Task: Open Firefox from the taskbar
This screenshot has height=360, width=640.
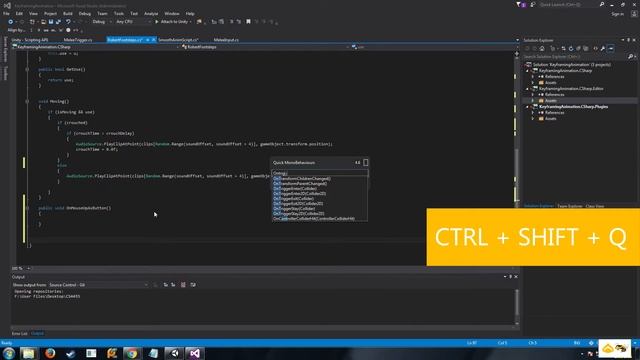Action: coord(50,353)
